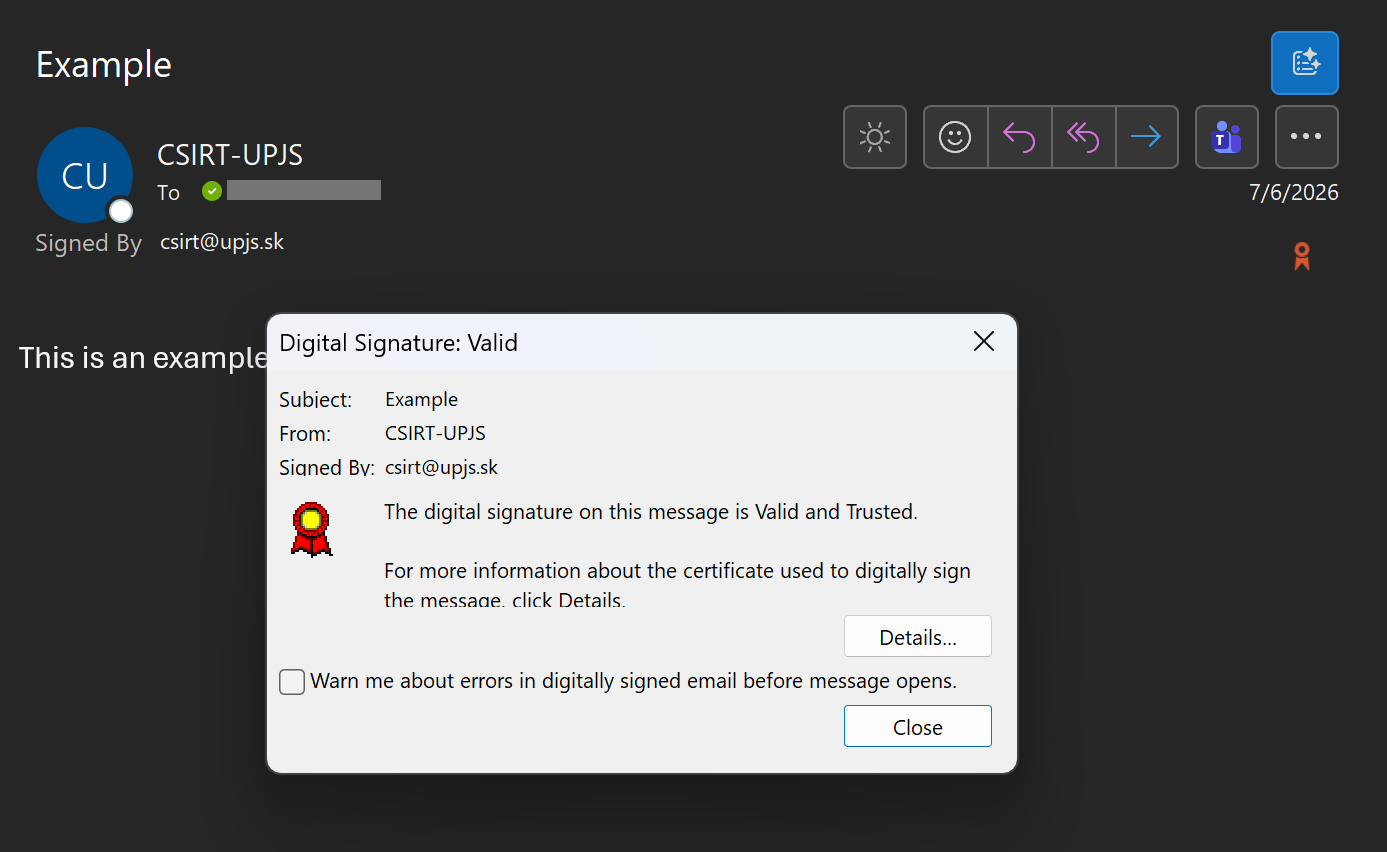
Task: Click the redacted recipient address
Action: [304, 190]
